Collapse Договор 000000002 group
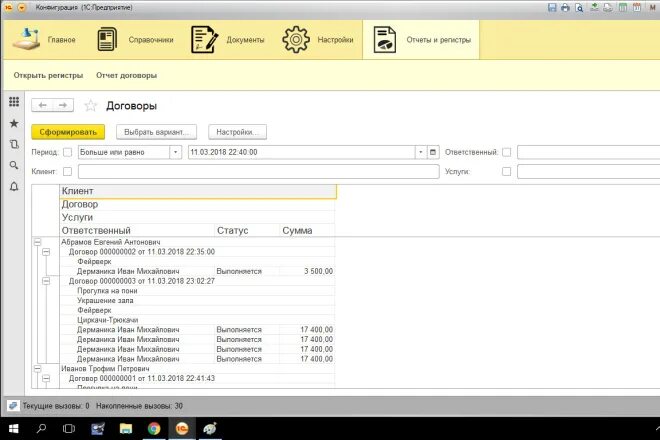660x440 pixels. 46,252
